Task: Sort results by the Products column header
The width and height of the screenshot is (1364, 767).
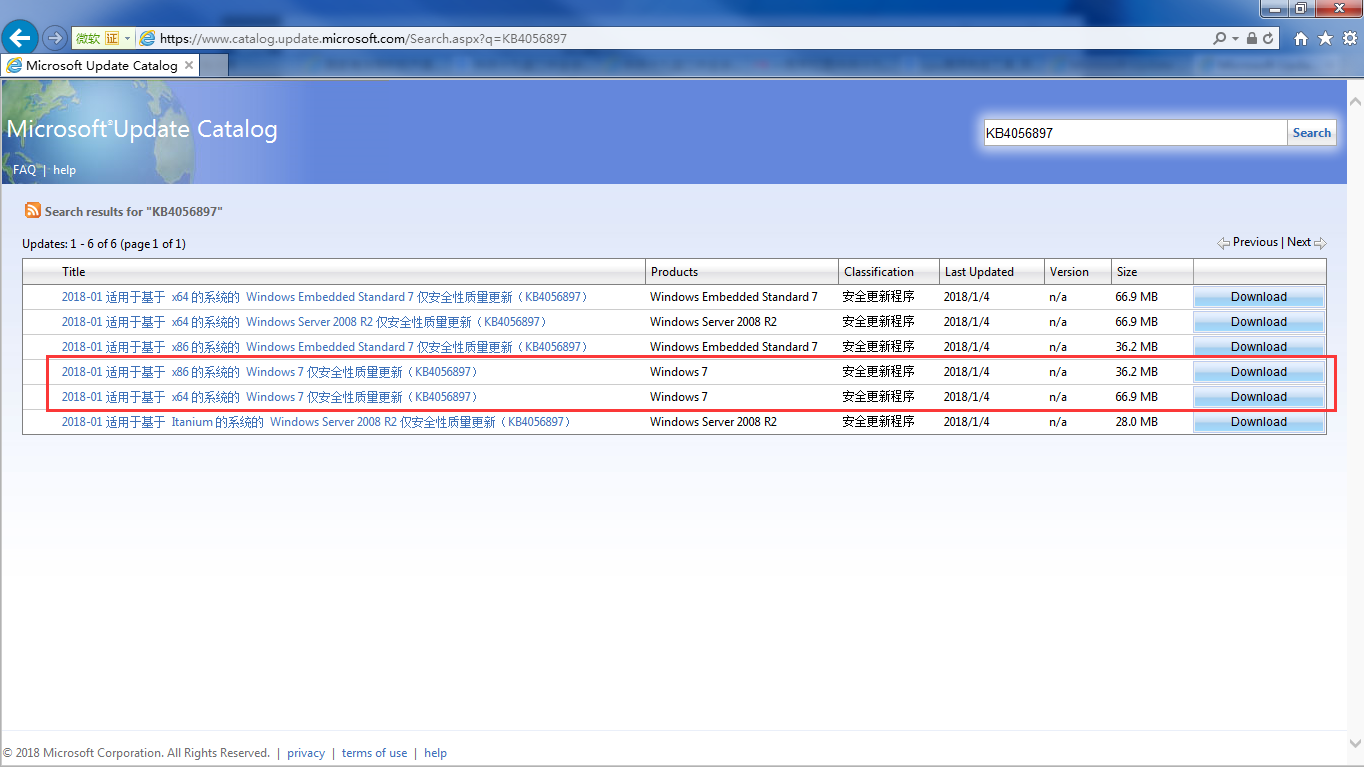Action: 674,272
